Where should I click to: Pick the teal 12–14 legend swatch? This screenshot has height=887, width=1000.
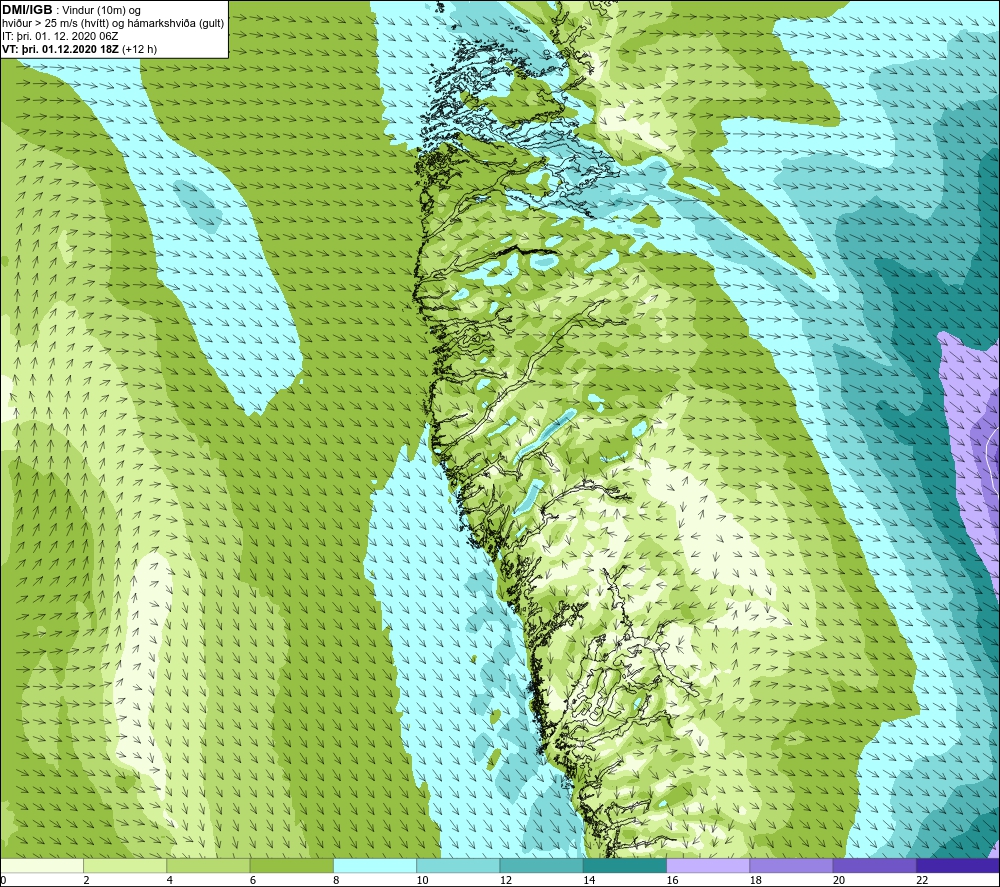pyautogui.click(x=541, y=865)
